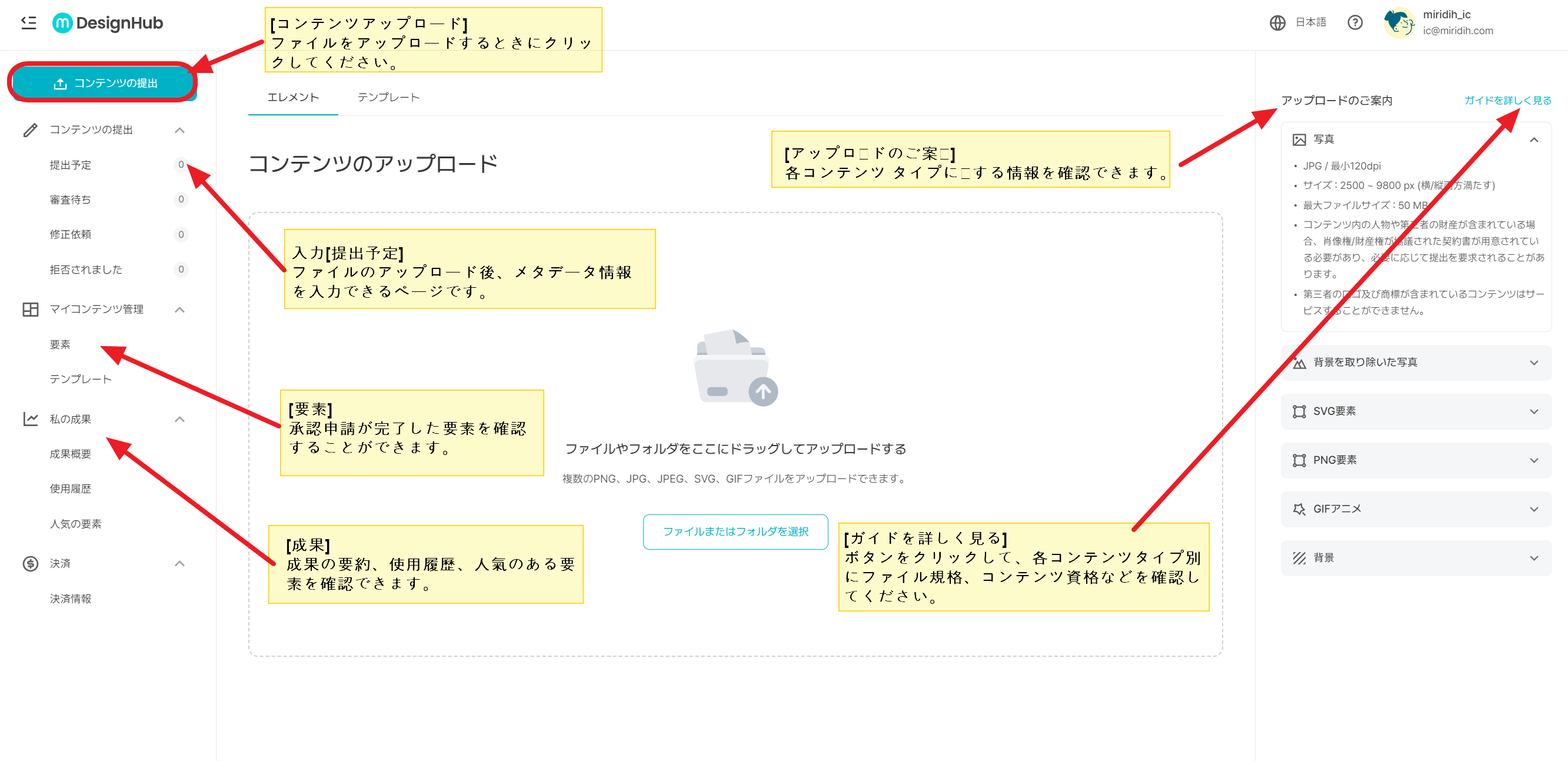Image resolution: width=1568 pixels, height=761 pixels.
Task: Switch to the テンプレート tab
Action: pyautogui.click(x=389, y=97)
